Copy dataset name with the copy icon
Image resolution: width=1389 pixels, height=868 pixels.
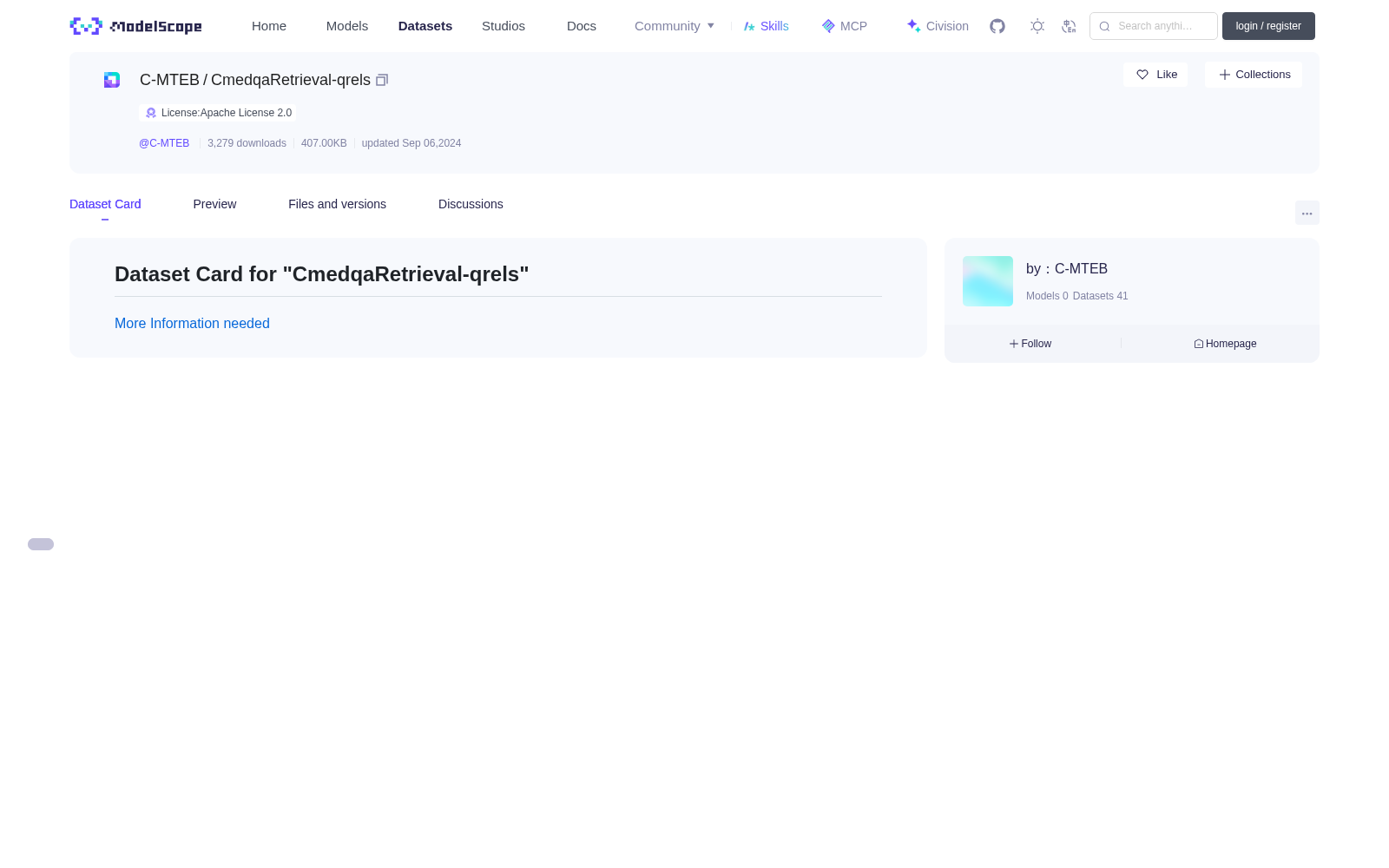382,80
